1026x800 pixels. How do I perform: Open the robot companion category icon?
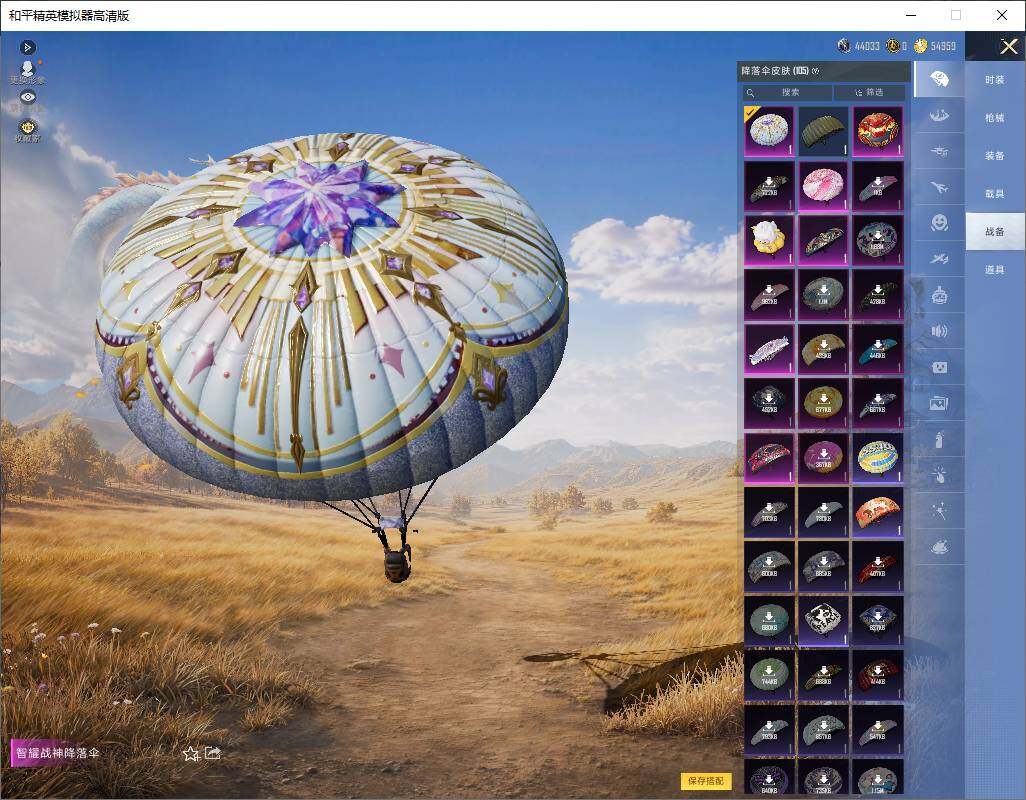click(939, 295)
